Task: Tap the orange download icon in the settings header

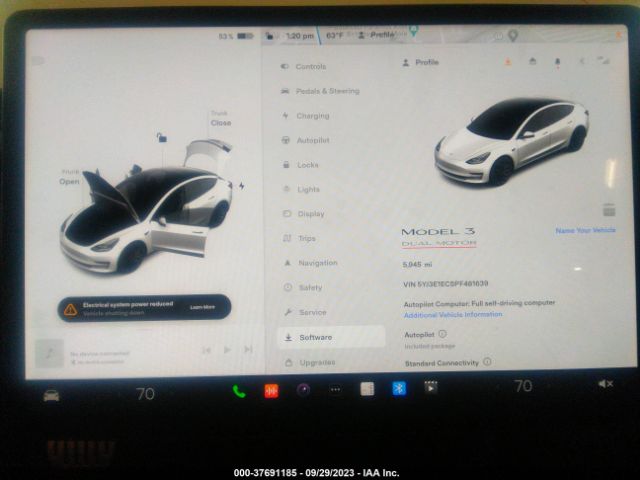Action: (x=508, y=62)
